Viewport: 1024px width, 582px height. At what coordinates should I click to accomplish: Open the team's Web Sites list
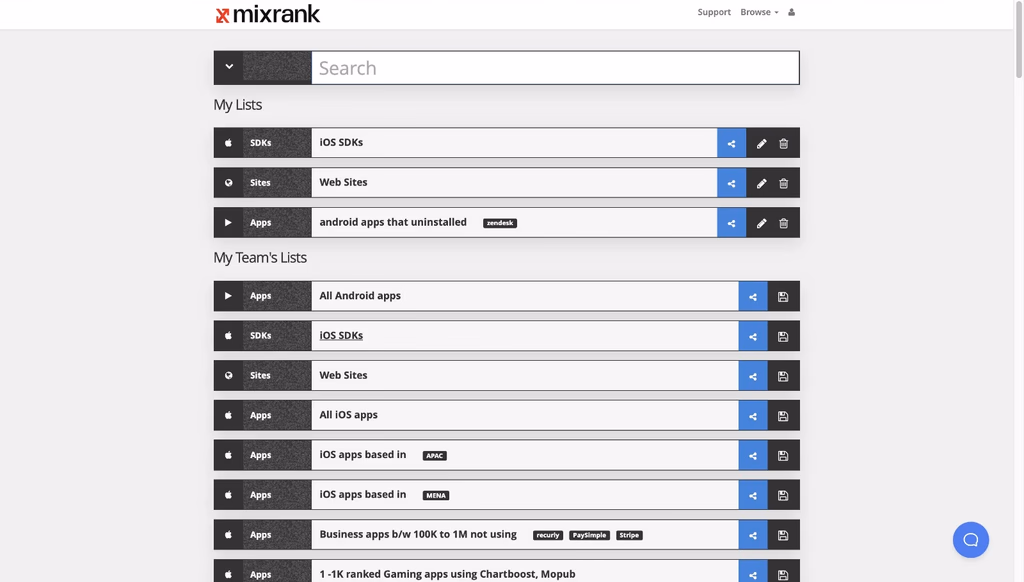(x=343, y=376)
